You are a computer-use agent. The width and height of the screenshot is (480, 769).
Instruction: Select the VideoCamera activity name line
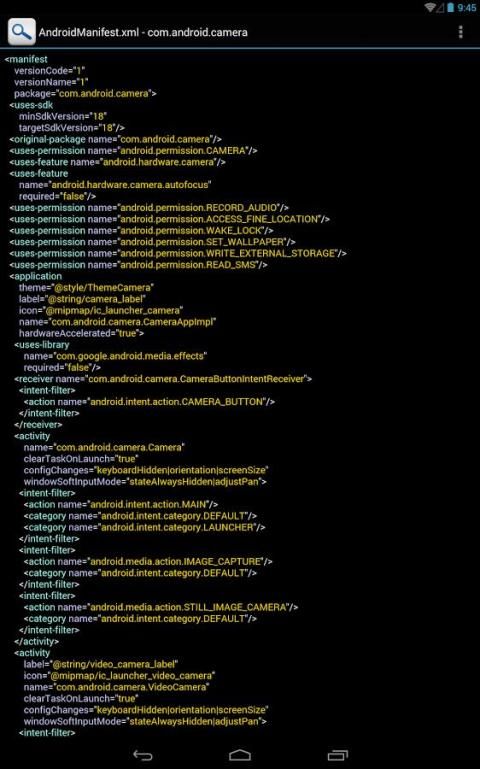point(116,687)
